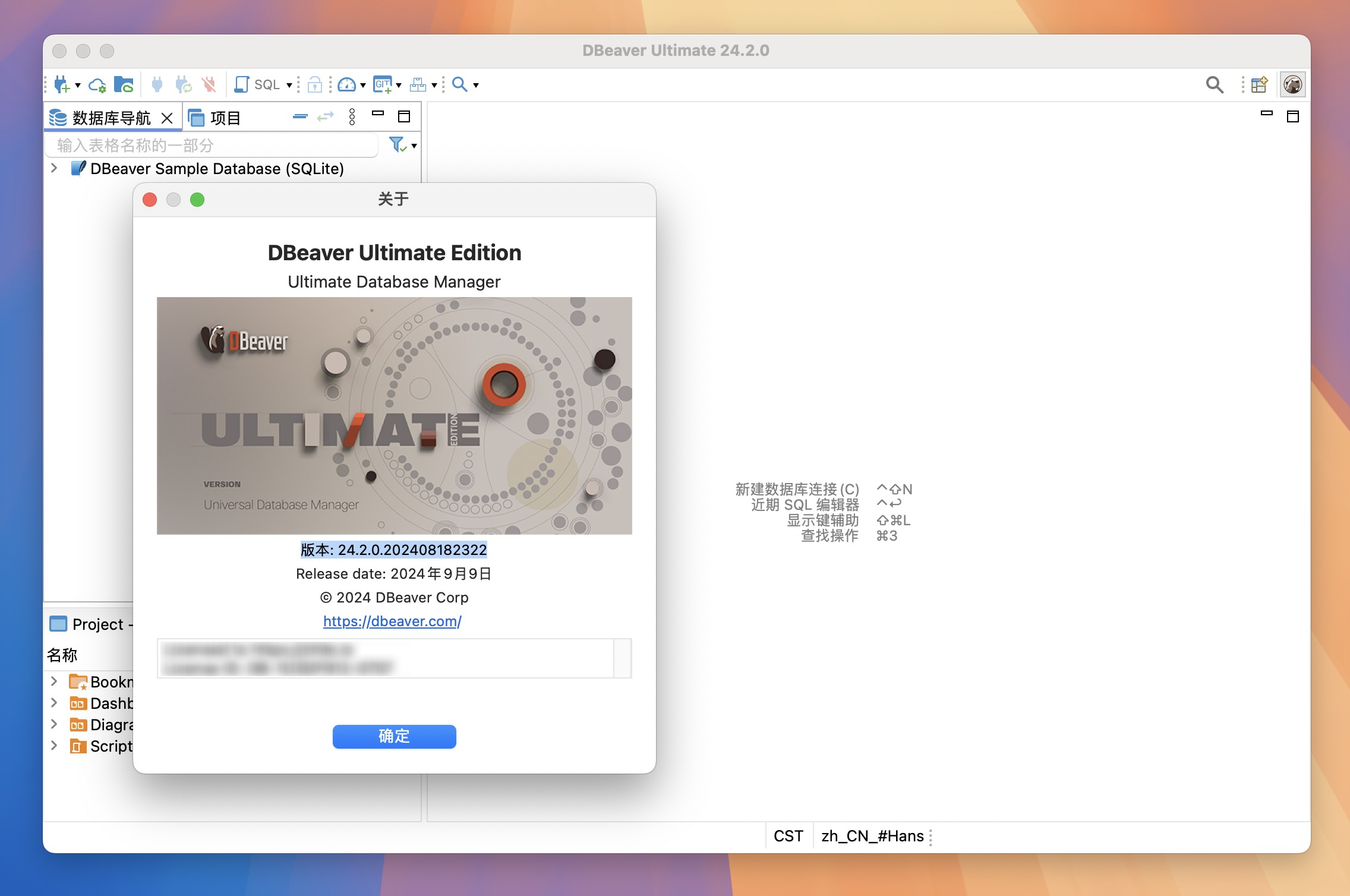Expand the GIT dropdown arrow

[399, 86]
